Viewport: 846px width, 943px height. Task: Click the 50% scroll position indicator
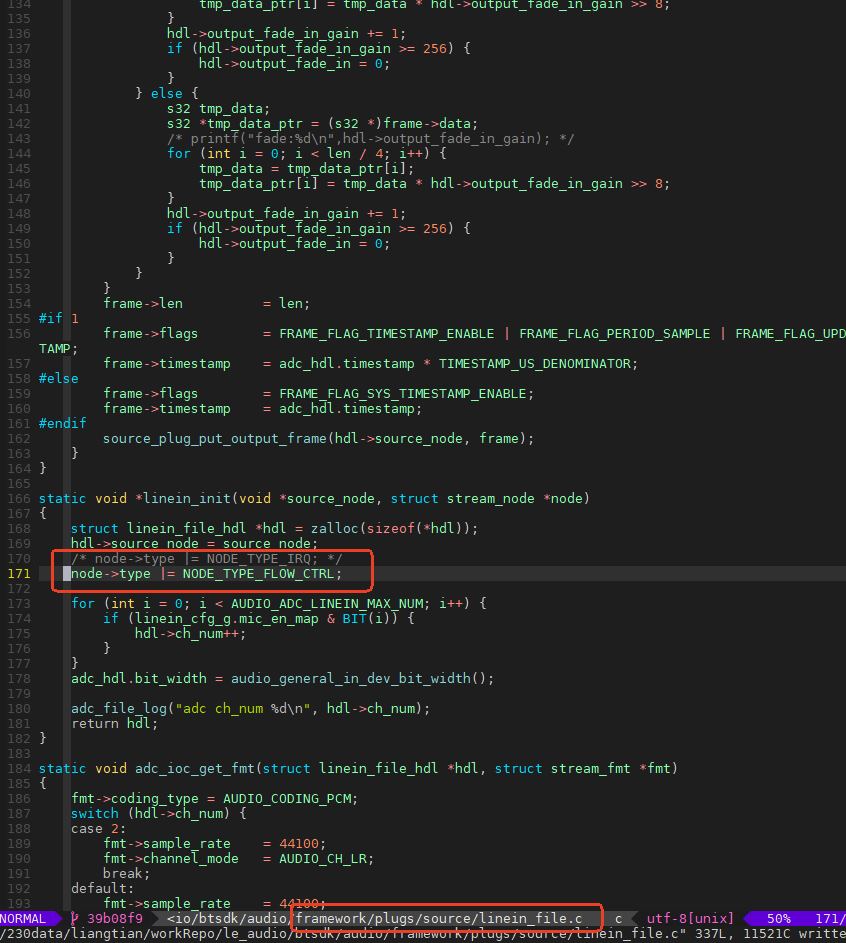779,918
